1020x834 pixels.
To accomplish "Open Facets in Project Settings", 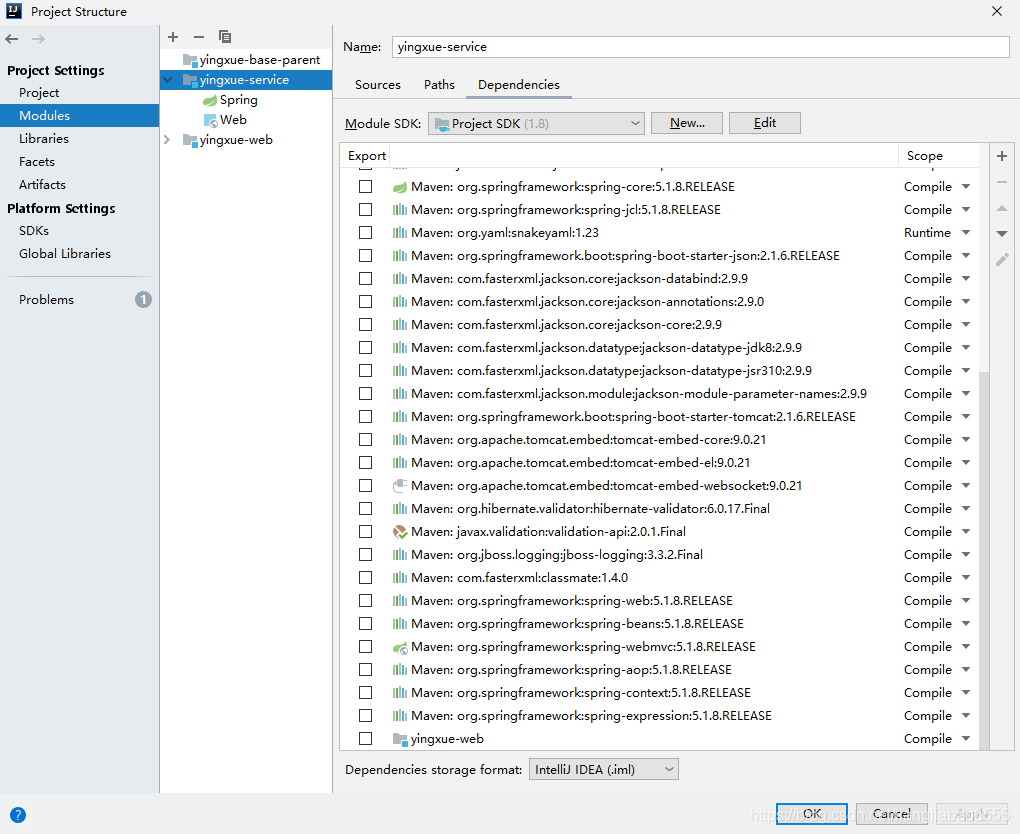I will (37, 161).
